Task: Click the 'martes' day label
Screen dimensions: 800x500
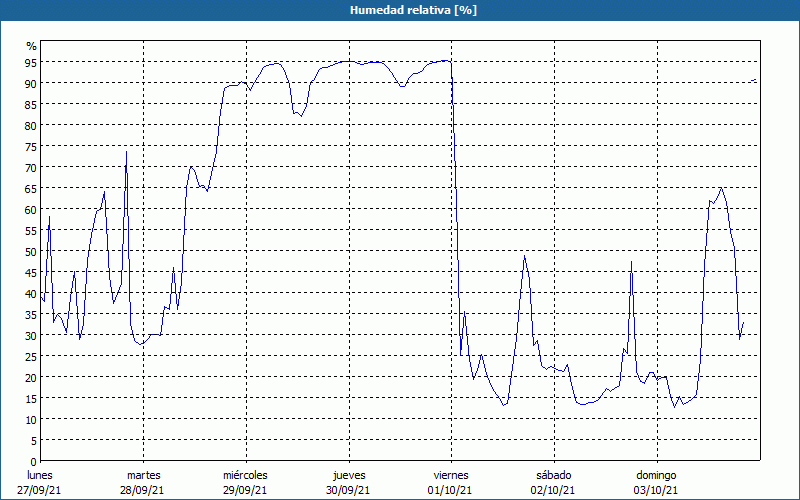Action: pyautogui.click(x=144, y=475)
